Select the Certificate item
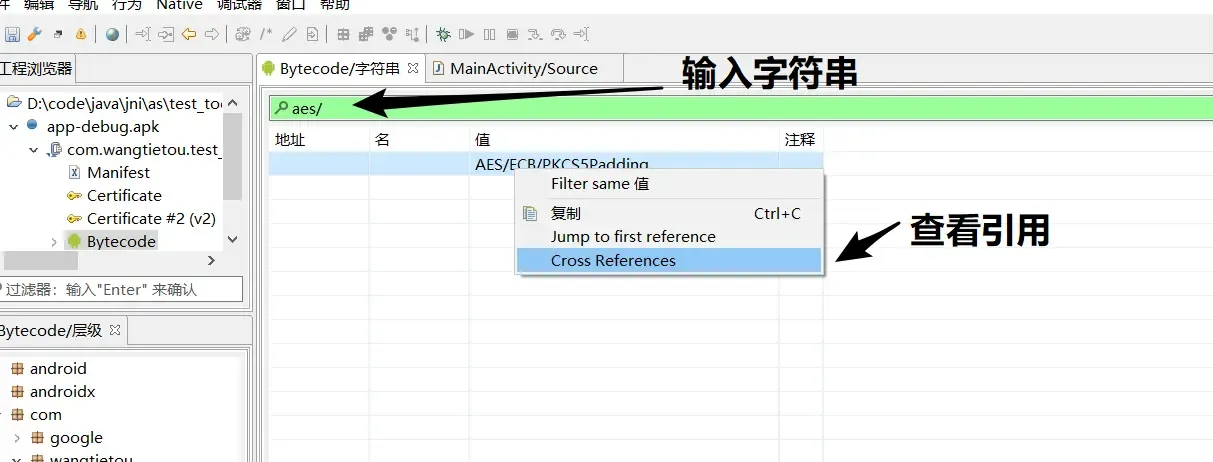The height and width of the screenshot is (462, 1213). tap(124, 196)
